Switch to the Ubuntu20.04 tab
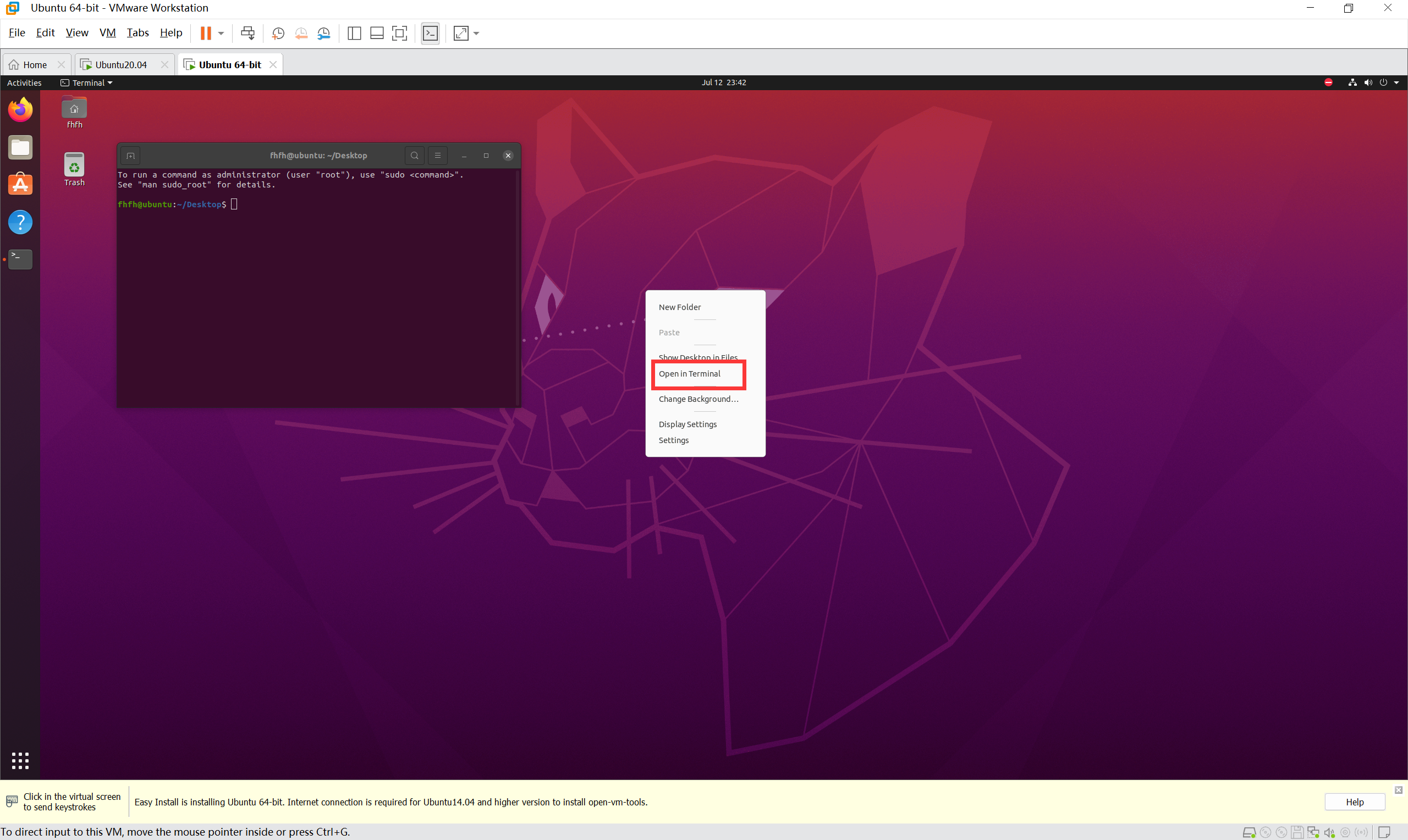1408x840 pixels. coord(120,64)
